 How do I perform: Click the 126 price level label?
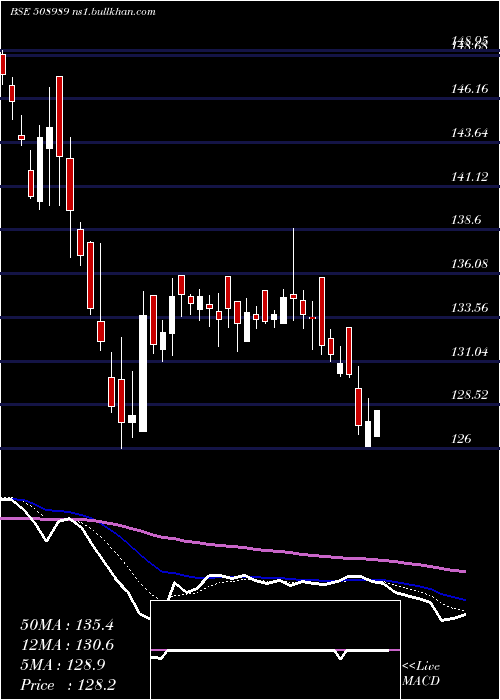click(x=461, y=439)
